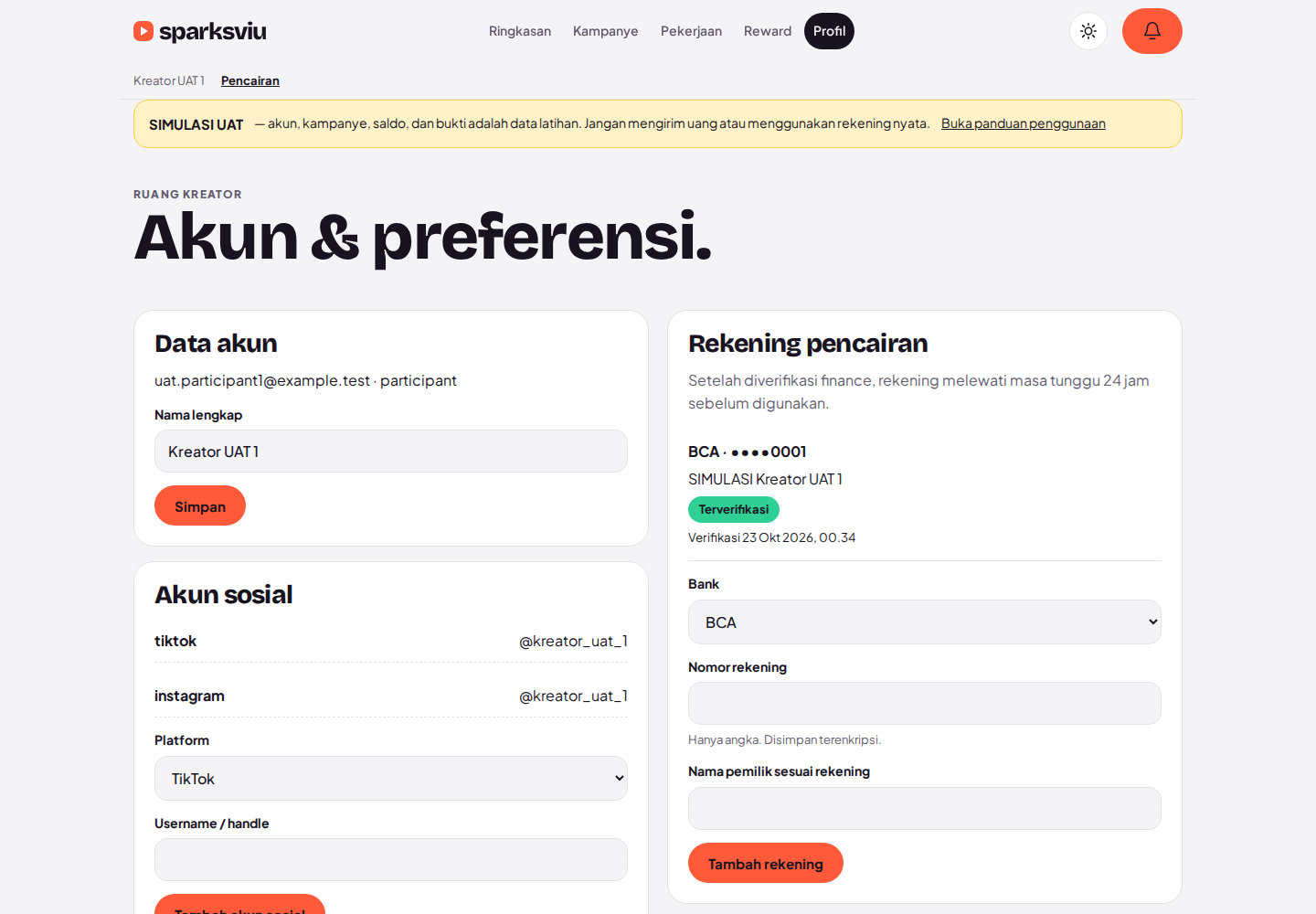This screenshot has height=914, width=1316.
Task: Focus the Username / handle input field
Action: click(x=391, y=860)
